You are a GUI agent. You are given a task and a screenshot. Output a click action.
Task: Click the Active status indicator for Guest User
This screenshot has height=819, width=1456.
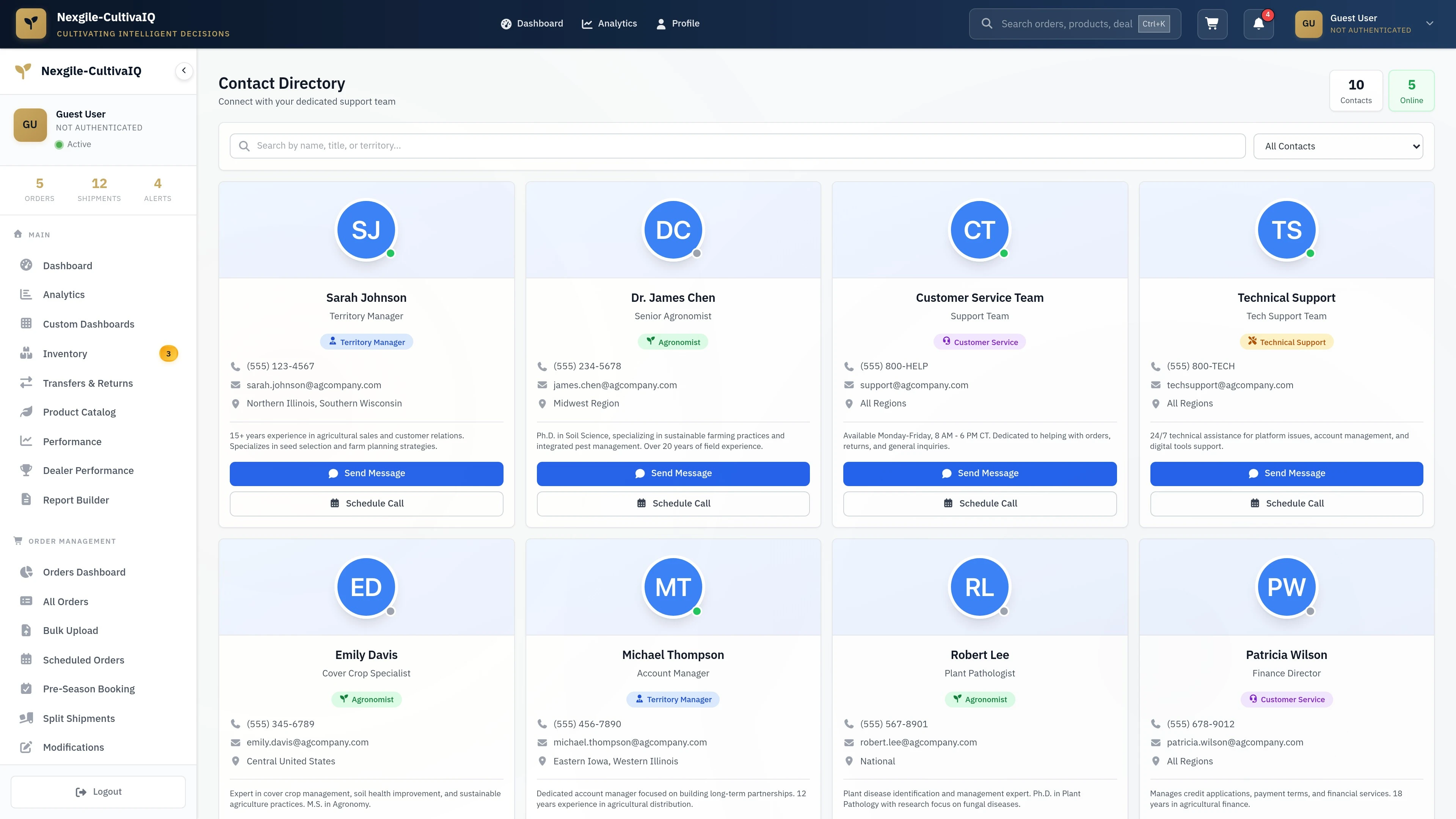(x=60, y=144)
